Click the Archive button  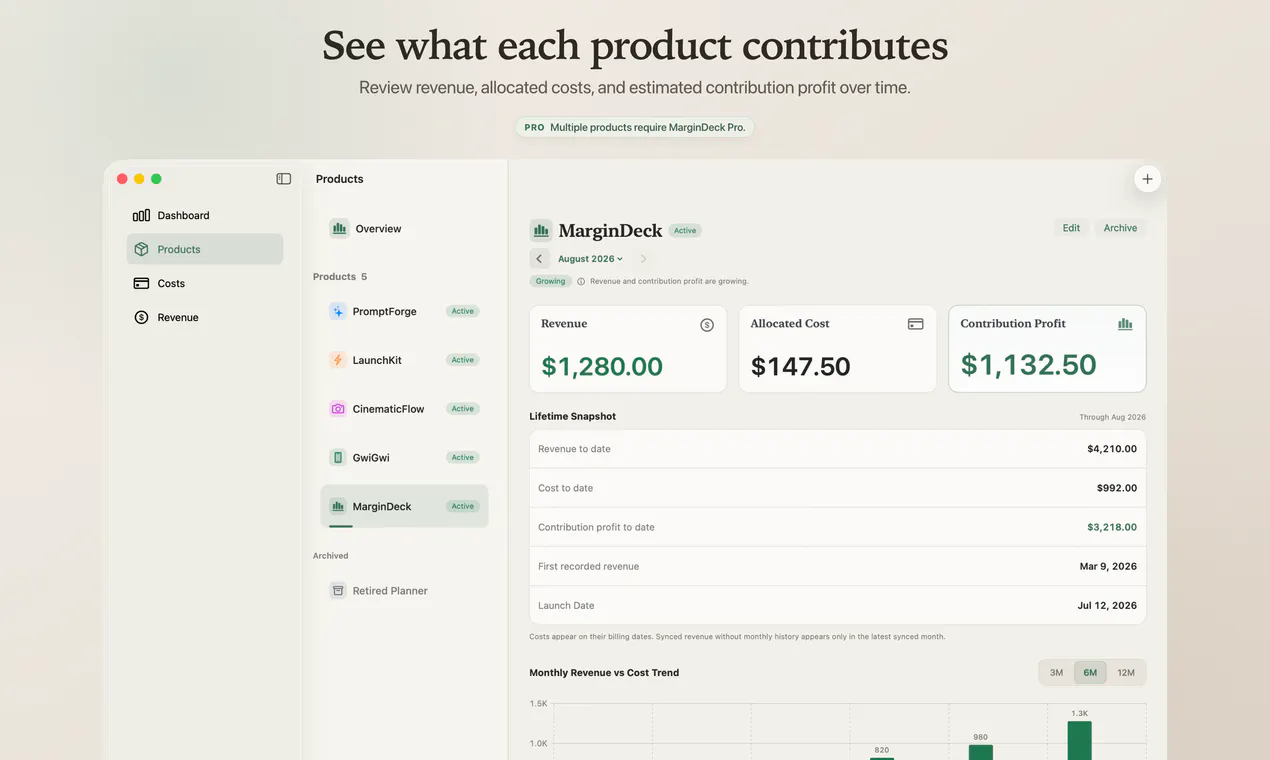click(x=1120, y=228)
